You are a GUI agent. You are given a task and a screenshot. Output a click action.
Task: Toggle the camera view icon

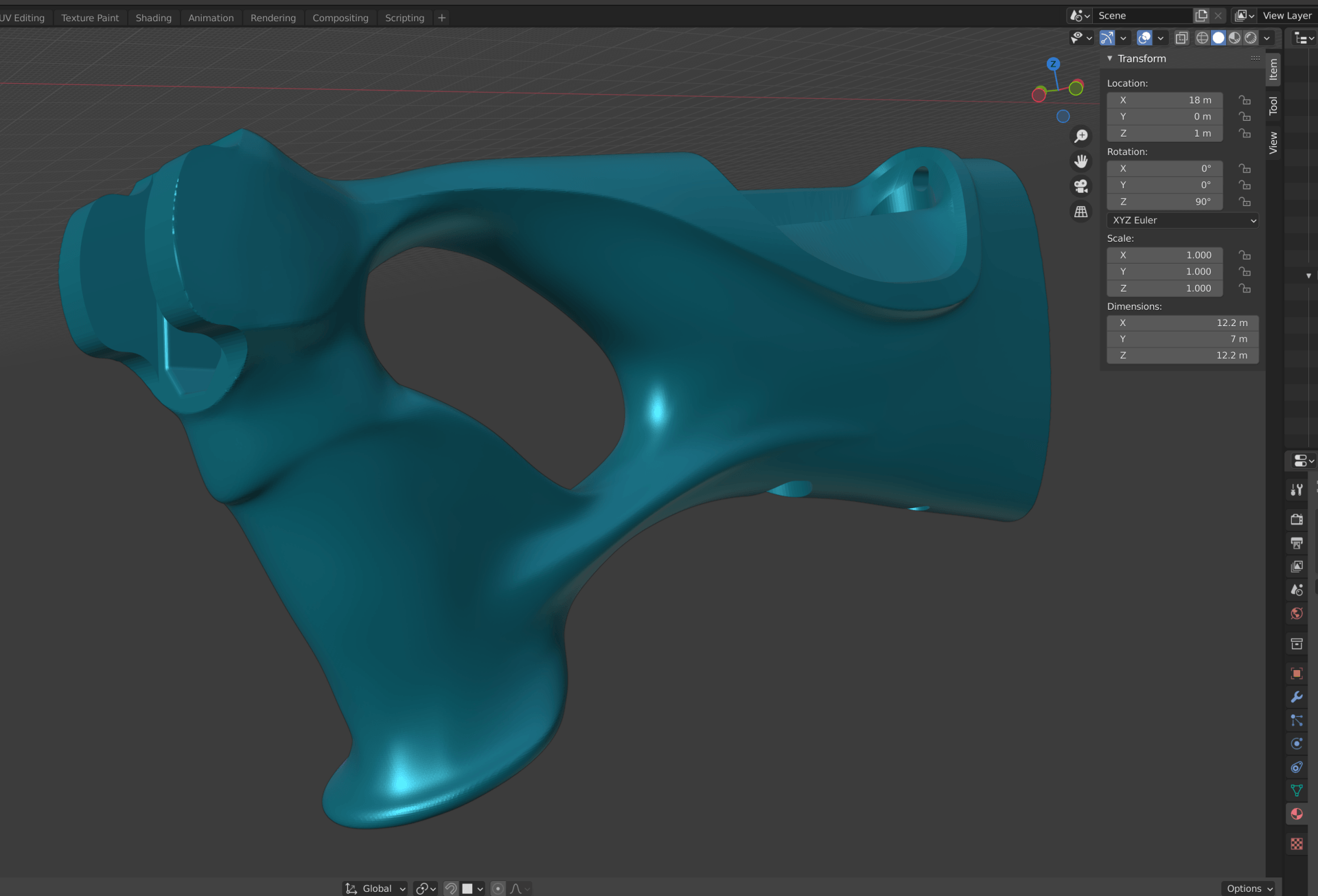pyautogui.click(x=1081, y=186)
